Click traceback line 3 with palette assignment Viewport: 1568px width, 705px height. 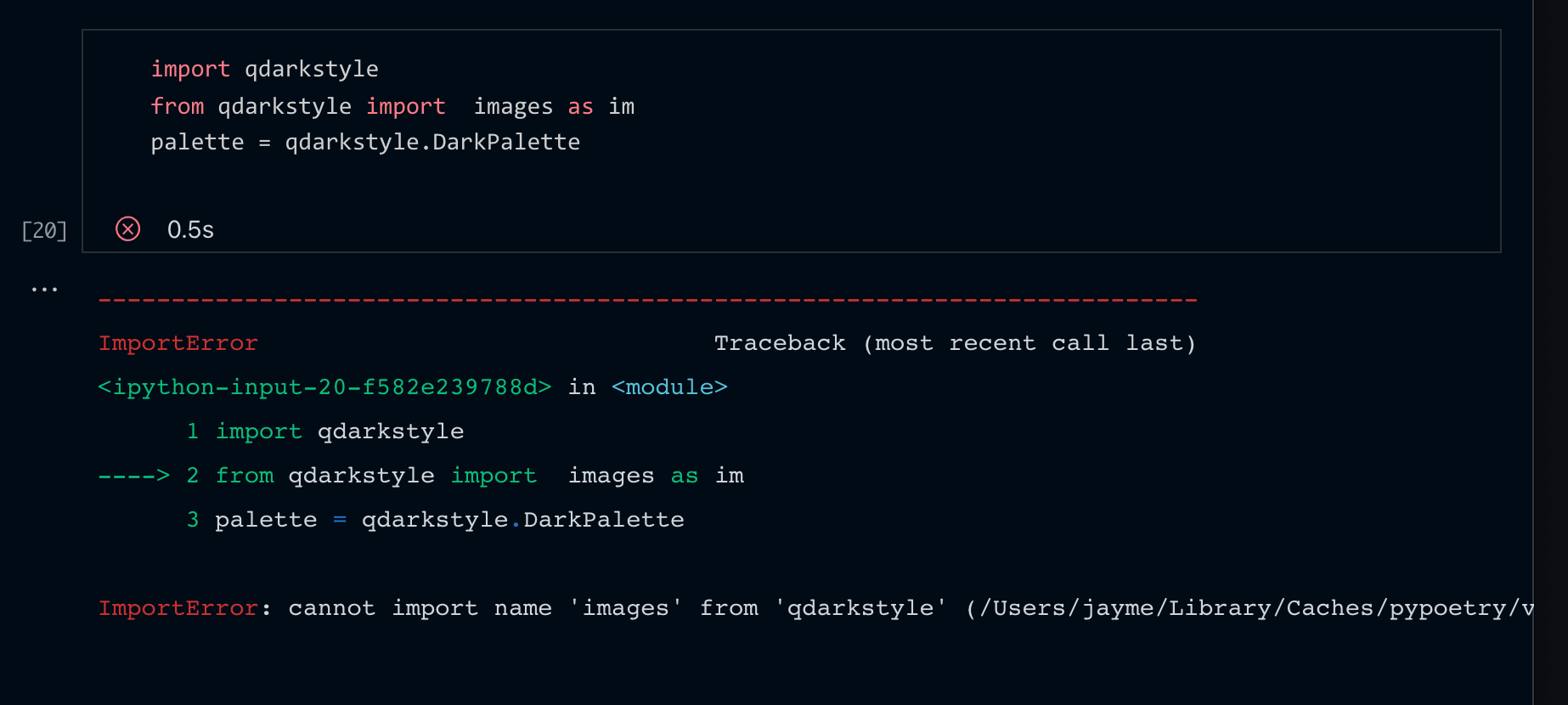click(435, 520)
